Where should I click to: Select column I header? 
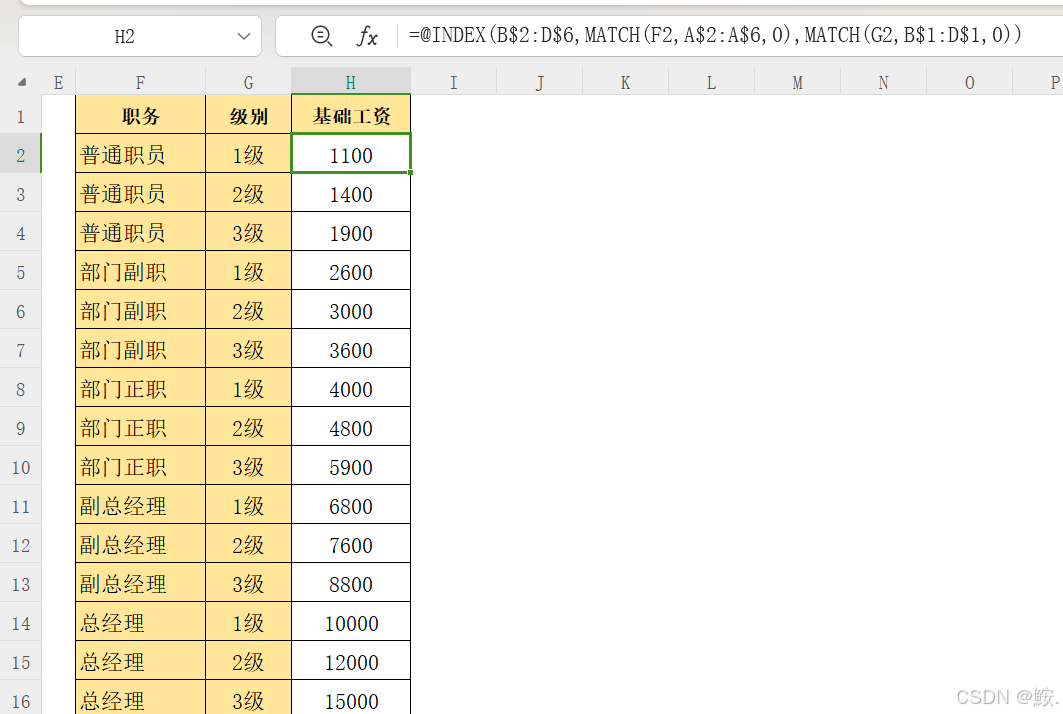pos(454,82)
